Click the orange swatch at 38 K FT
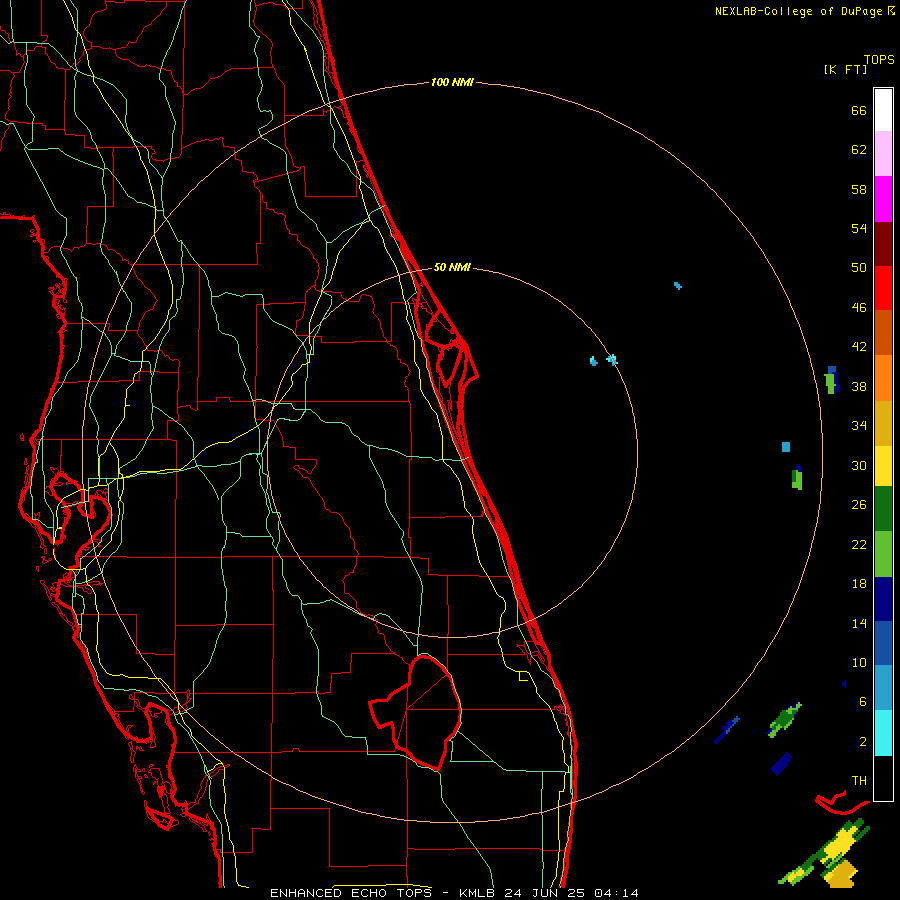This screenshot has height=900, width=900. coord(883,378)
